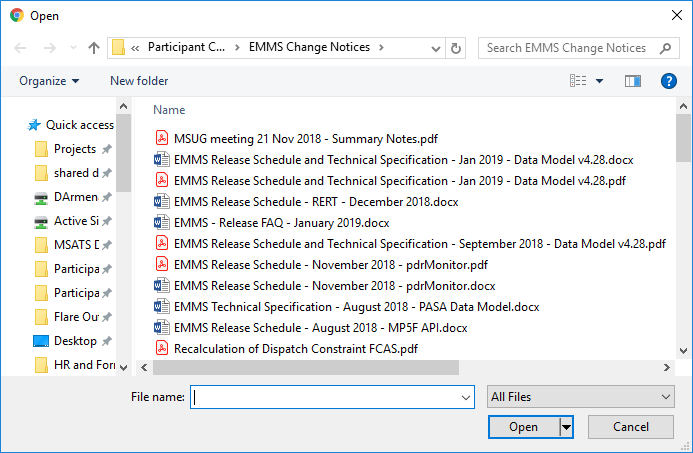Click the help question mark icon
This screenshot has width=693, height=453.
[669, 81]
